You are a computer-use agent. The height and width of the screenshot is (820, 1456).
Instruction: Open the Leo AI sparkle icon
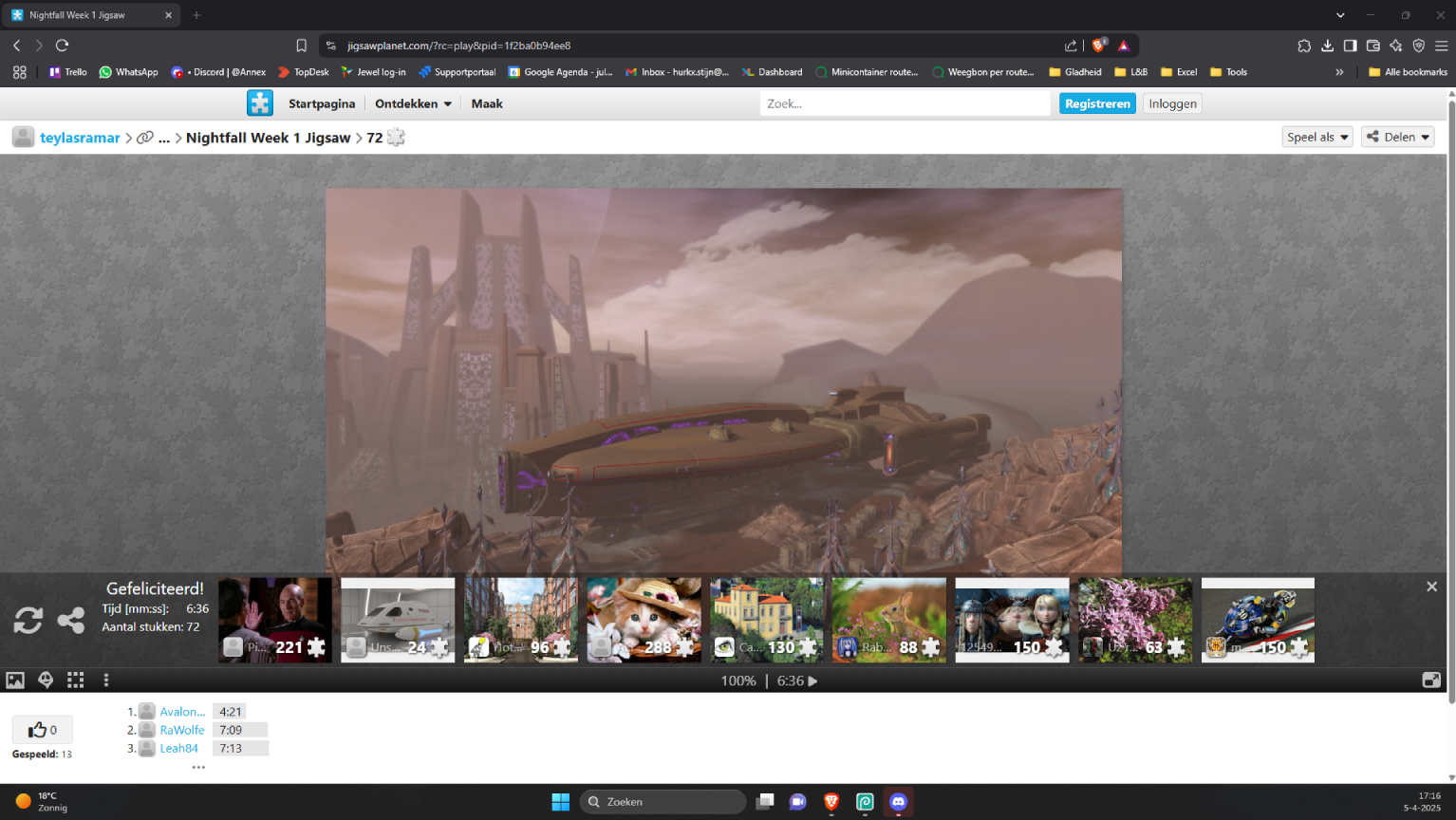point(1395,46)
